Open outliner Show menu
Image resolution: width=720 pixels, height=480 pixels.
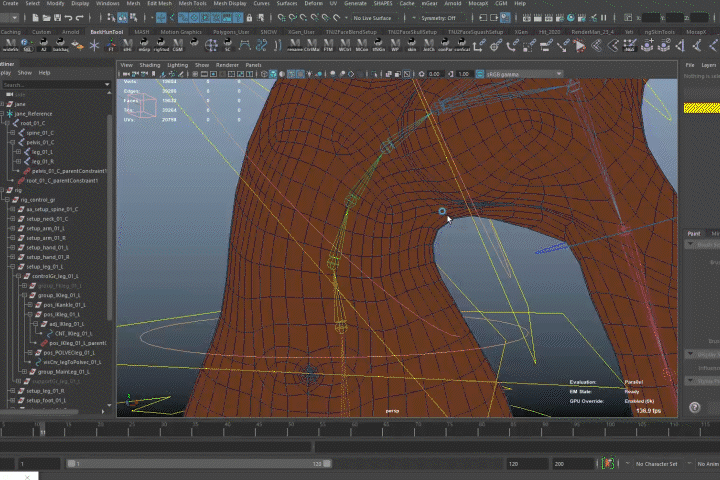[x=24, y=73]
